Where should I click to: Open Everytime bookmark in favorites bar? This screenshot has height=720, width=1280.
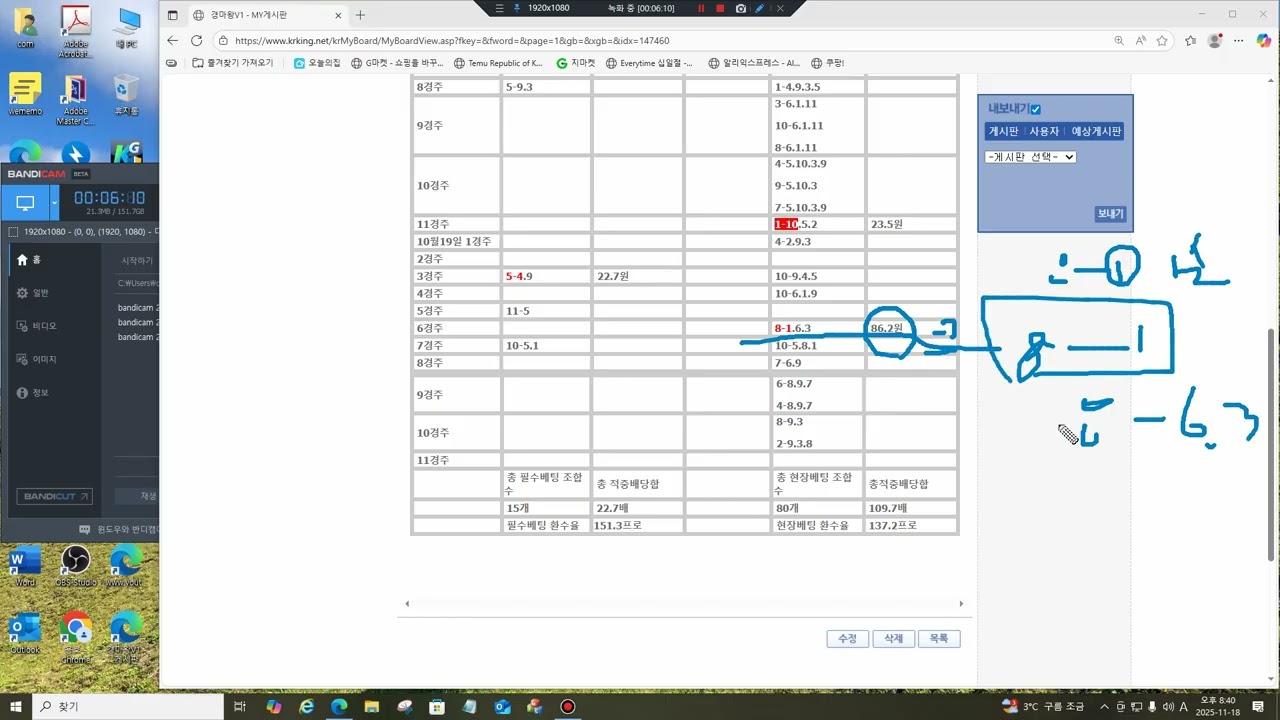[x=649, y=63]
